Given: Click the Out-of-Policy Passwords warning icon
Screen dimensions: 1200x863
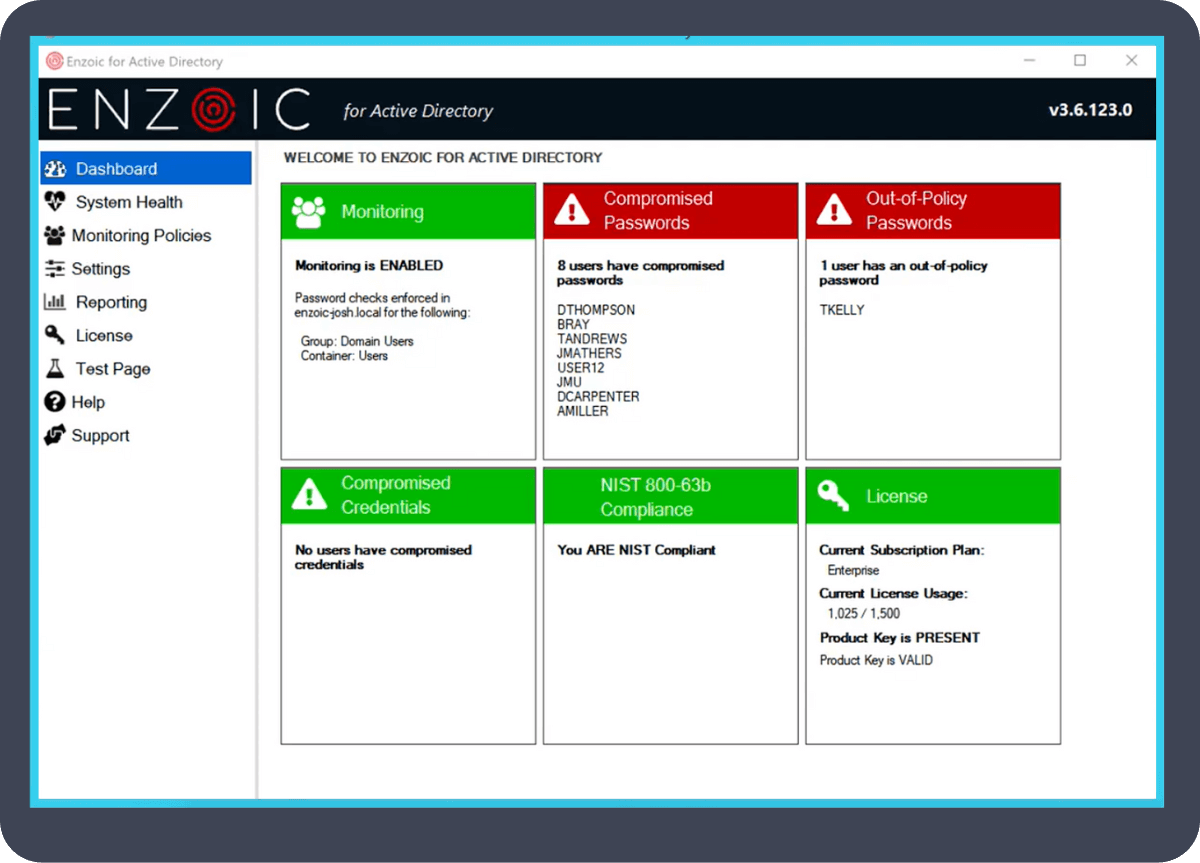Looking at the screenshot, I should 834,210.
